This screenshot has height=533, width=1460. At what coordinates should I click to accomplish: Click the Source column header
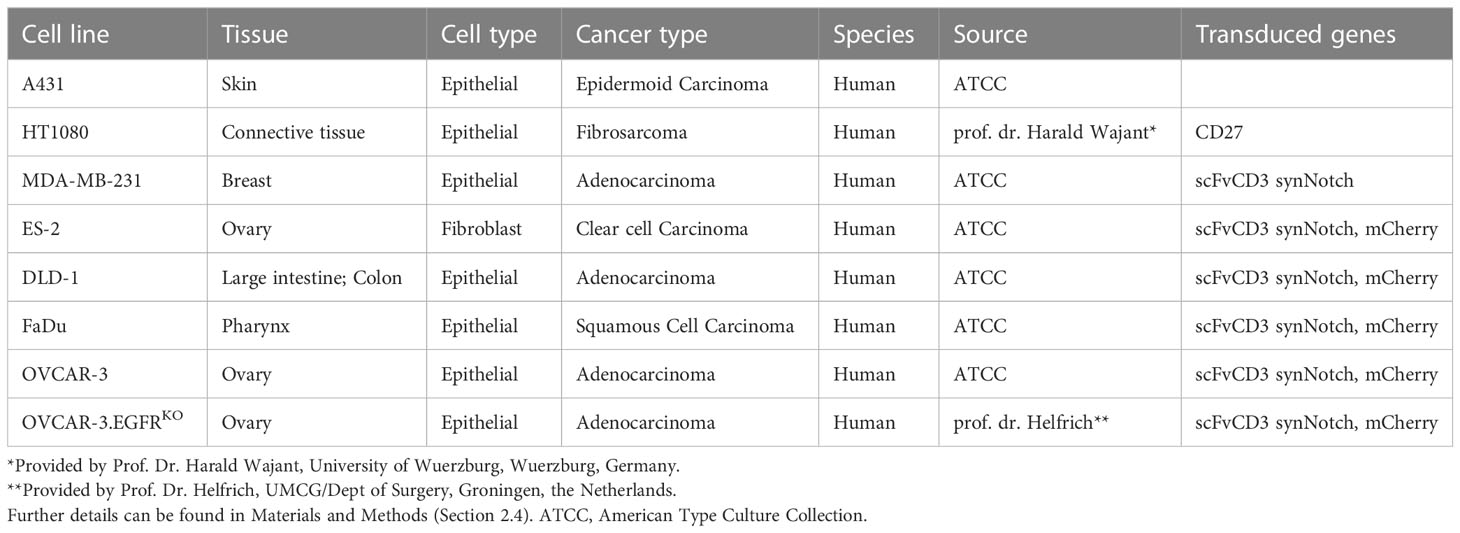click(x=990, y=35)
